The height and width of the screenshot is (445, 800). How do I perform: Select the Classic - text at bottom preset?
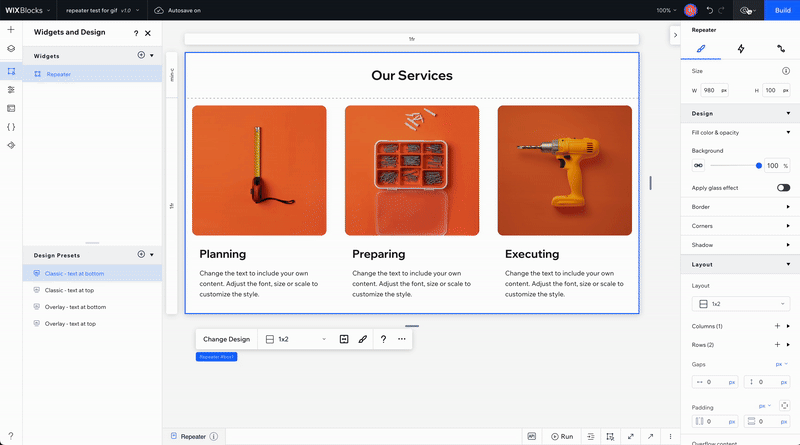[92, 274]
